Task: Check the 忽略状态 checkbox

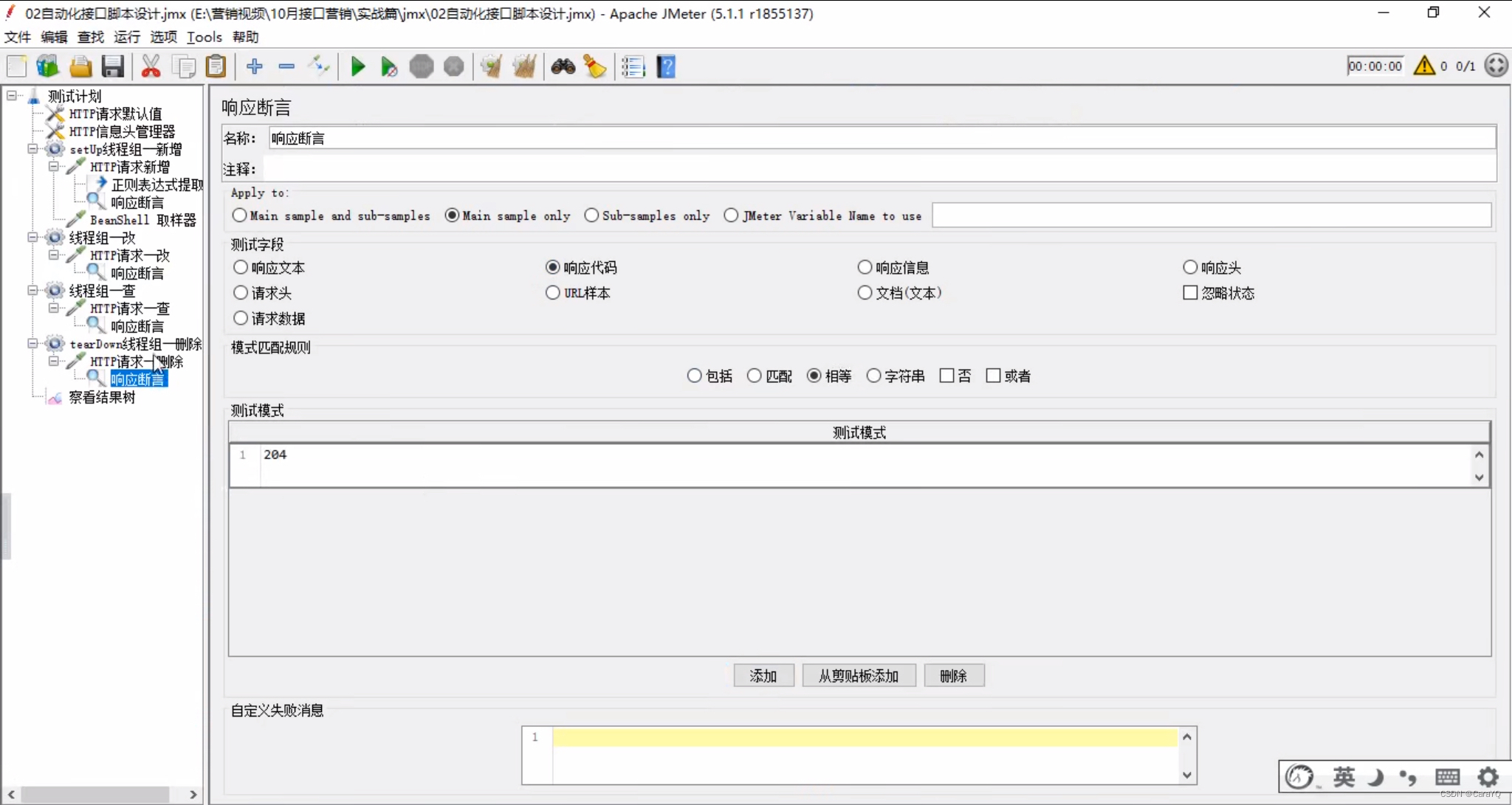Action: point(1190,293)
